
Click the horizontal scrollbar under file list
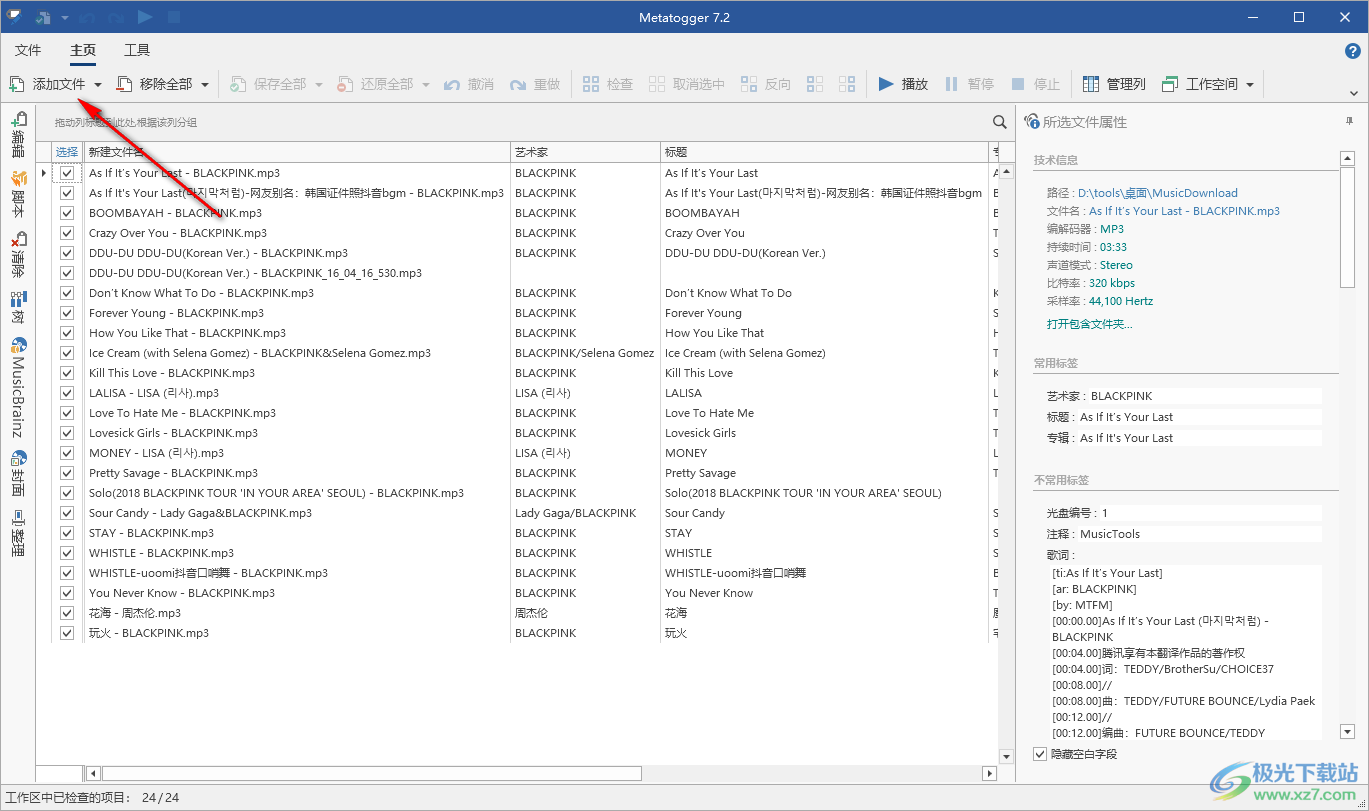coord(372,773)
